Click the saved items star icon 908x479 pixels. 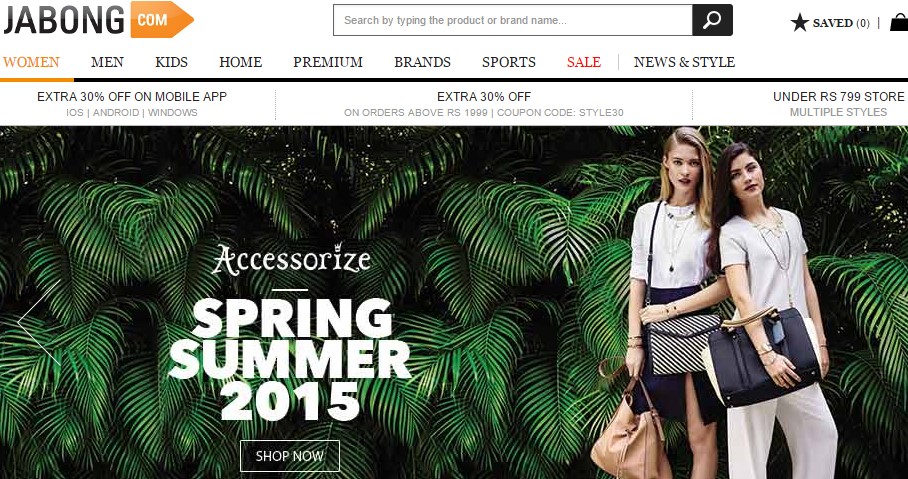[799, 23]
